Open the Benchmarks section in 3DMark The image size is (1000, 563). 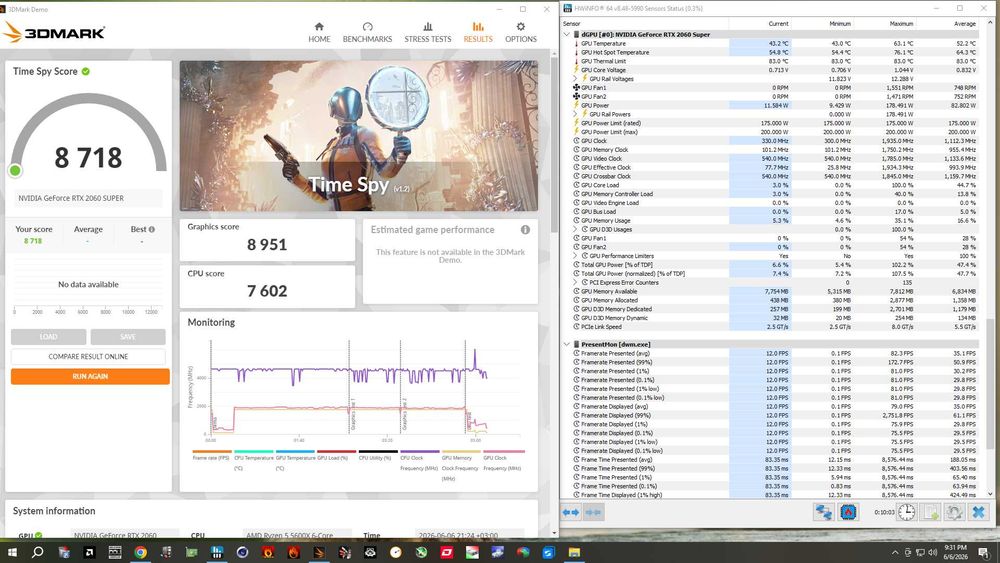pos(367,33)
